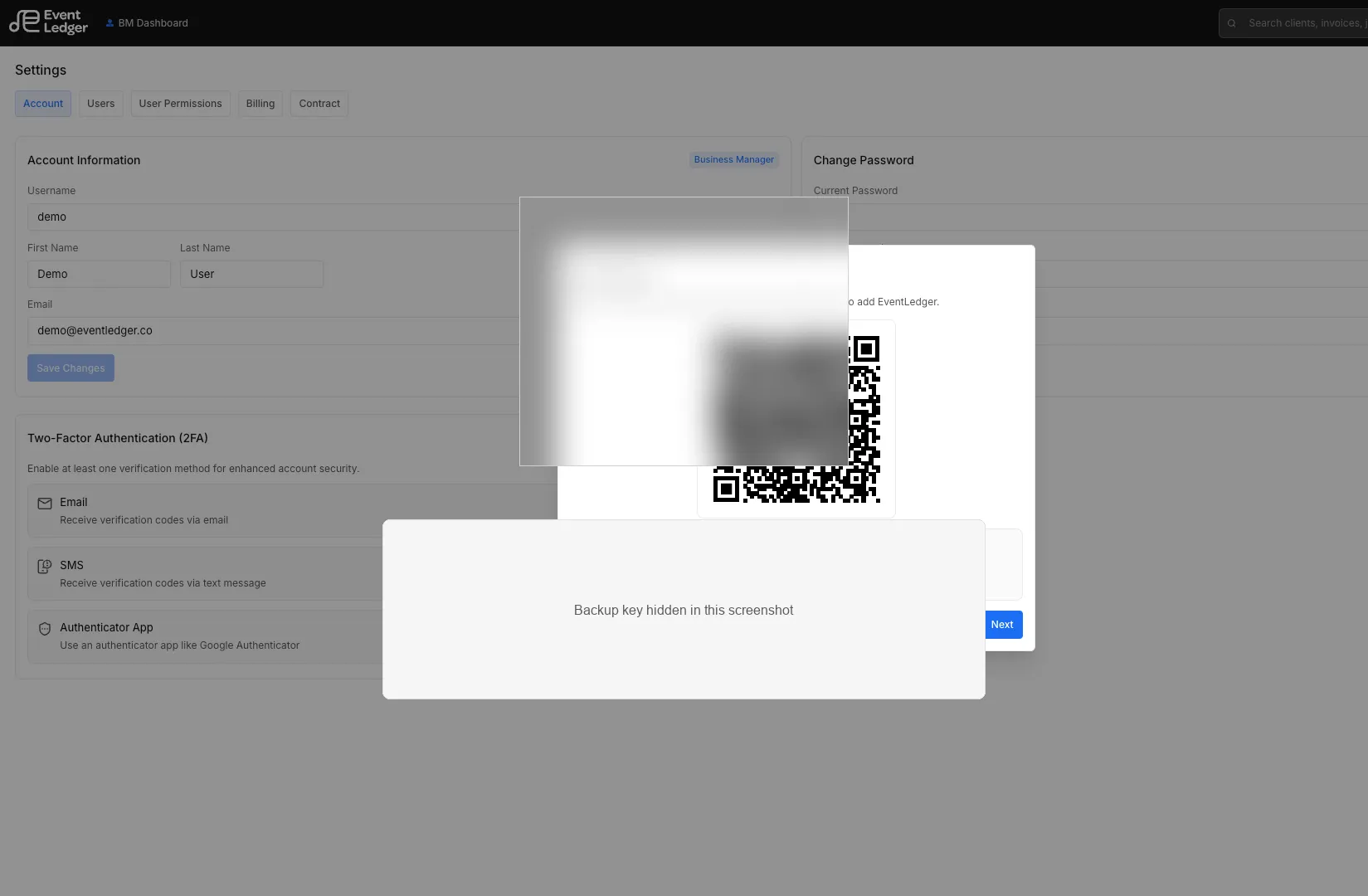Screen dimensions: 1368x896
Task: Open the Contract tab
Action: pos(319,104)
